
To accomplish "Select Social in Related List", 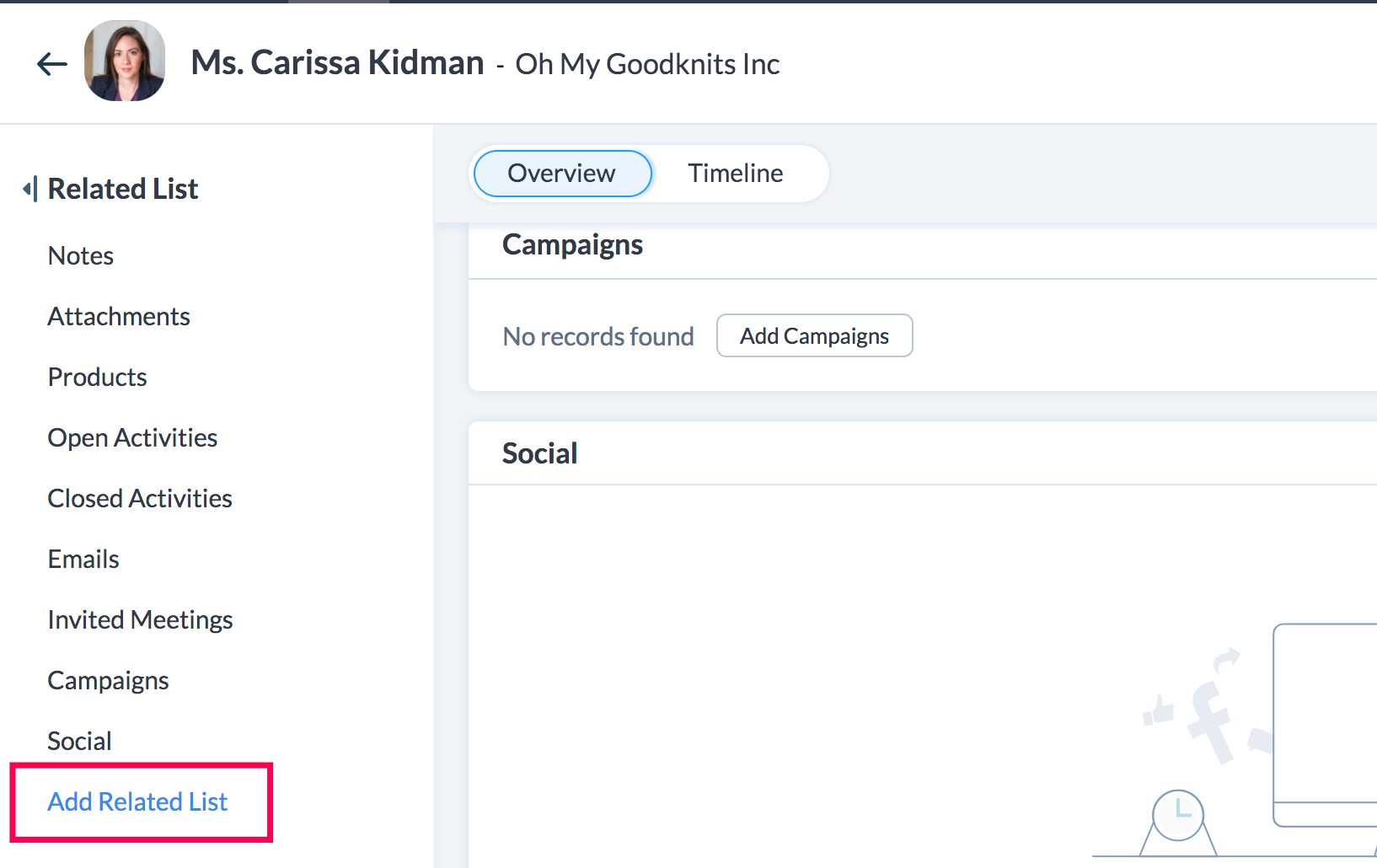I will pyautogui.click(x=79, y=742).
